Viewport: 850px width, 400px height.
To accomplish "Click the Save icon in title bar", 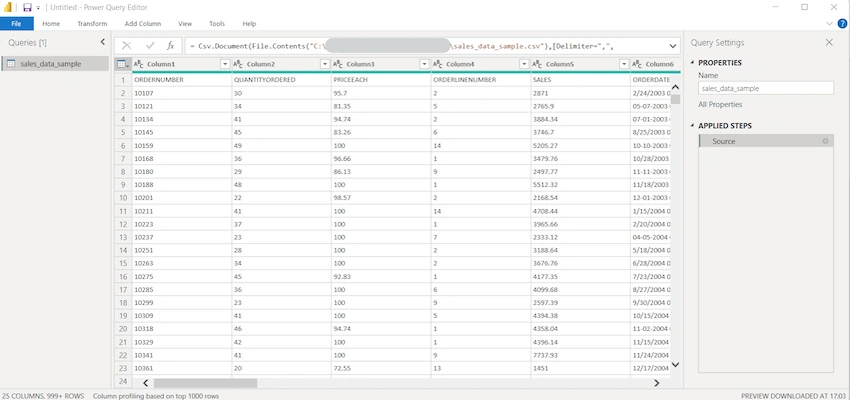I will coord(27,8).
